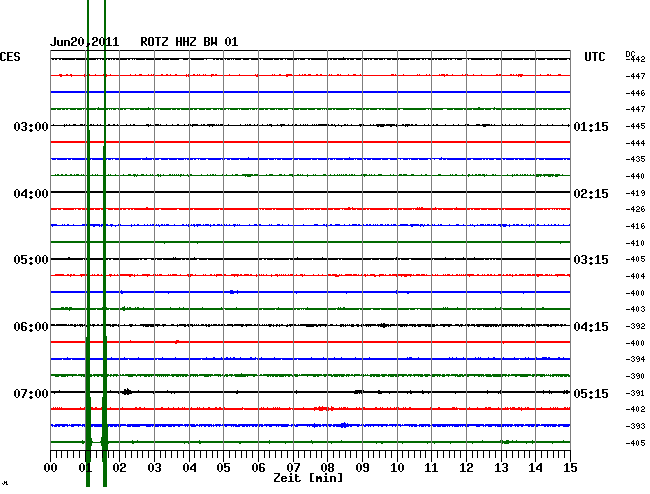Select the DC offset value -403
Image resolution: width=650 pixels, height=494 pixels.
tap(635, 309)
